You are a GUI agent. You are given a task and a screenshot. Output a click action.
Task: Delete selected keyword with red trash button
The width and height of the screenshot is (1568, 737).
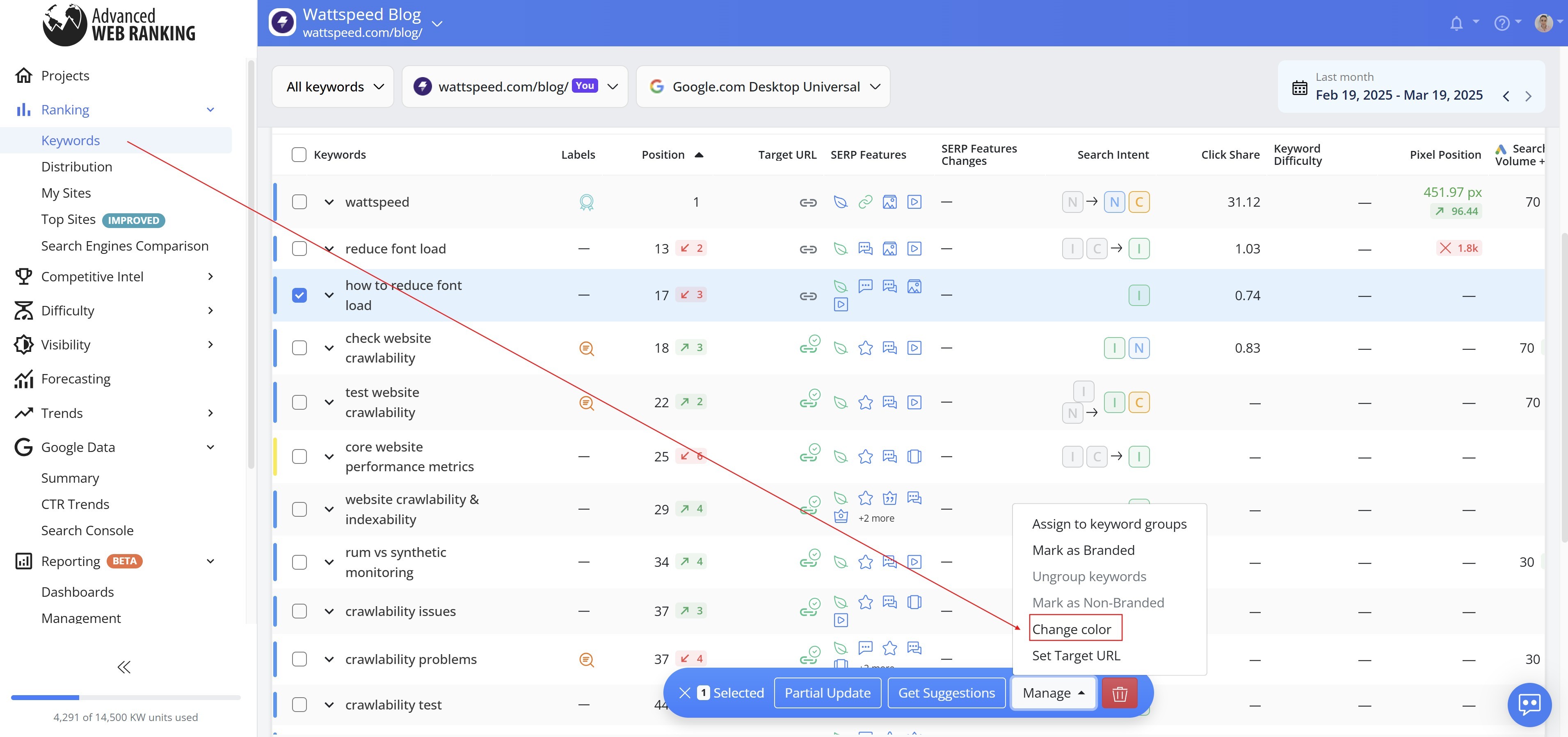[x=1120, y=693]
